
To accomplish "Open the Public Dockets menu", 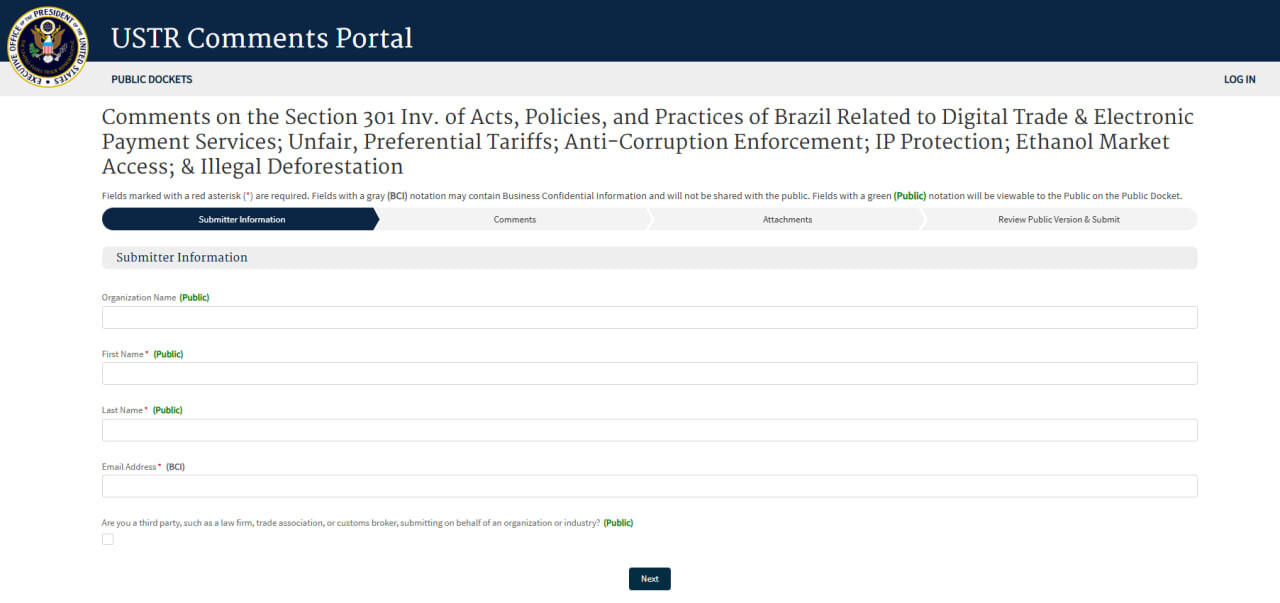I will [152, 79].
